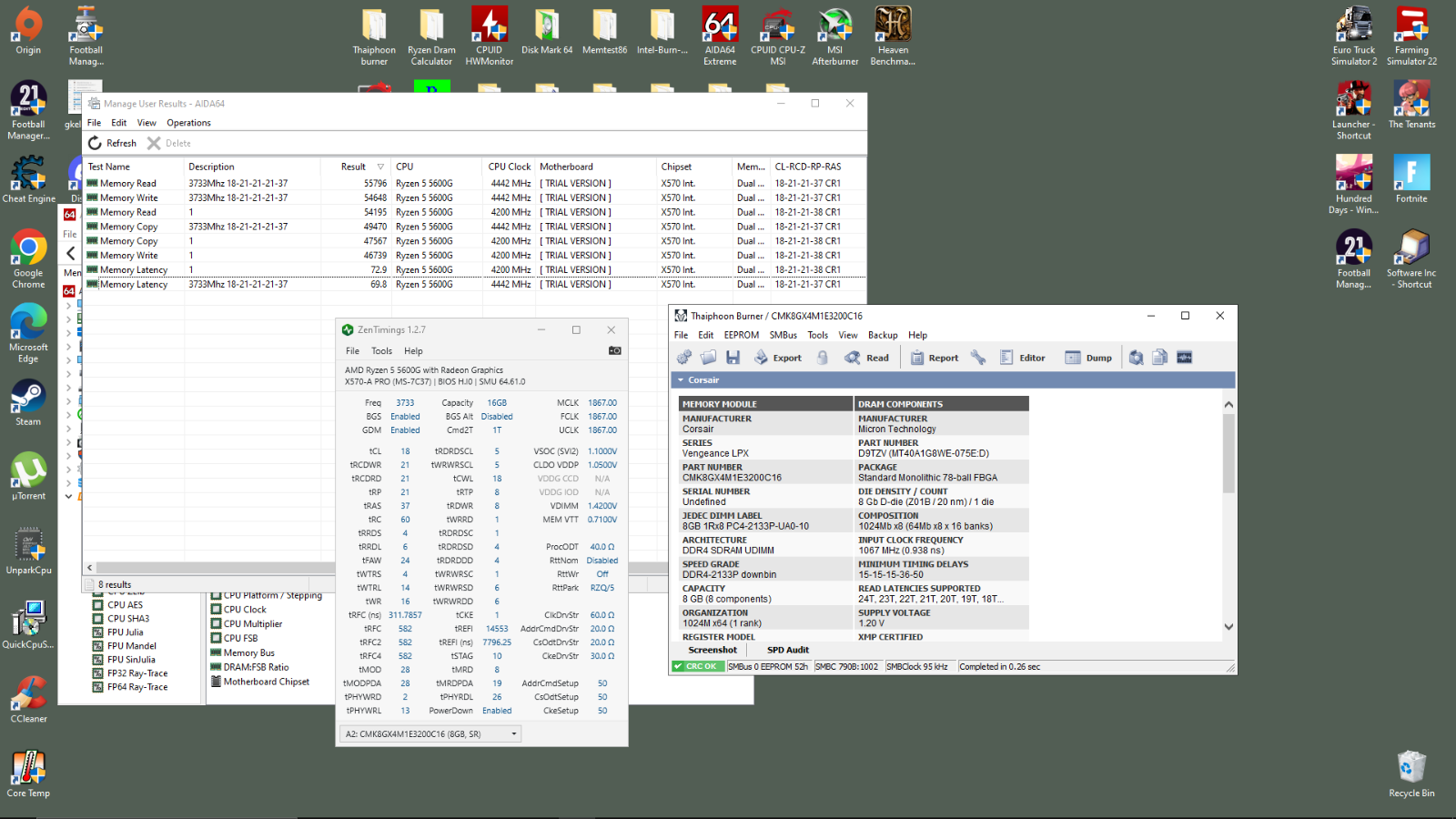Click the waveform monitor icon in Thaiphoon toolbar

click(1184, 358)
